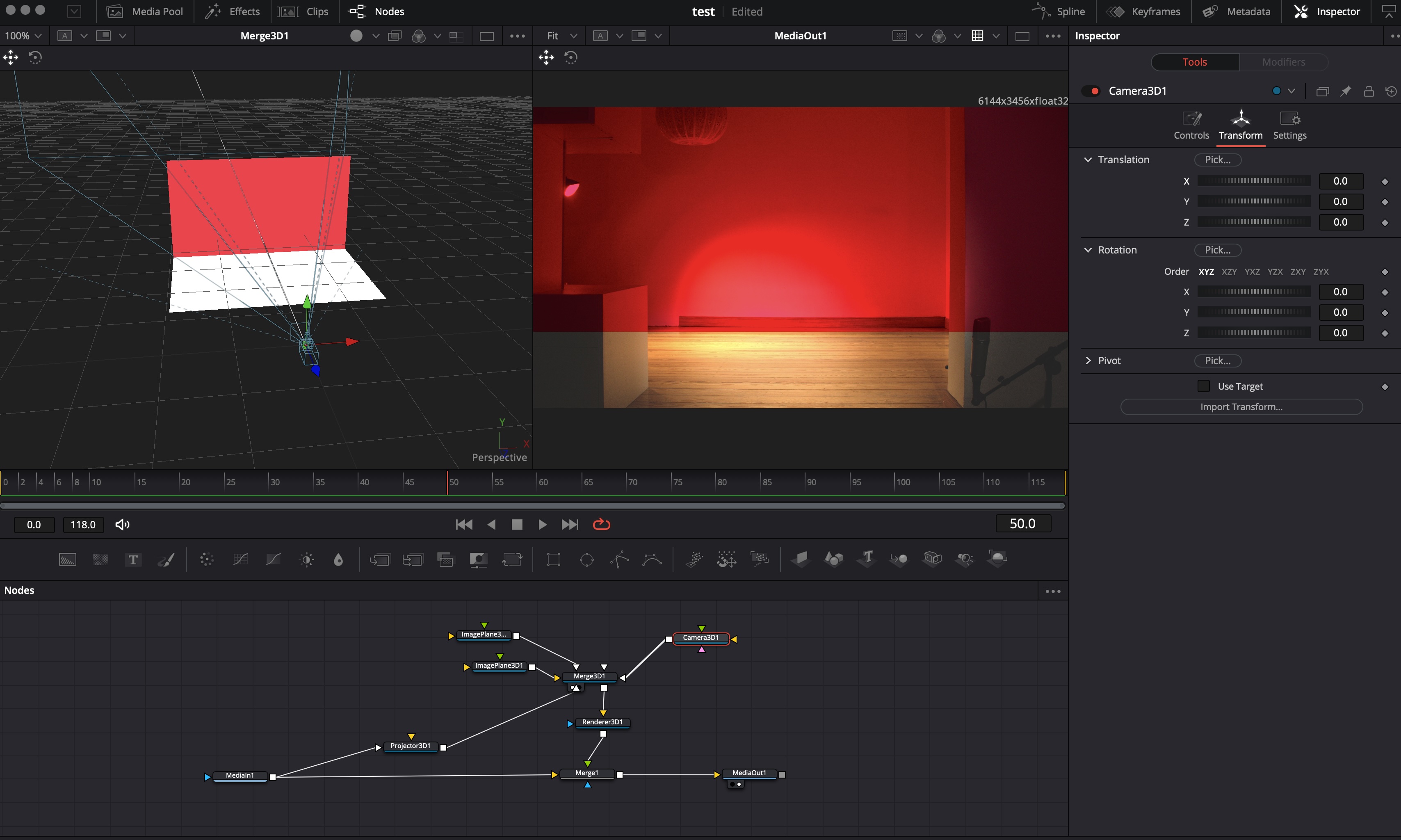Screen dimensions: 1401x840
Task: Open the 100% zoom dropdown in left viewer
Action: tap(23, 36)
